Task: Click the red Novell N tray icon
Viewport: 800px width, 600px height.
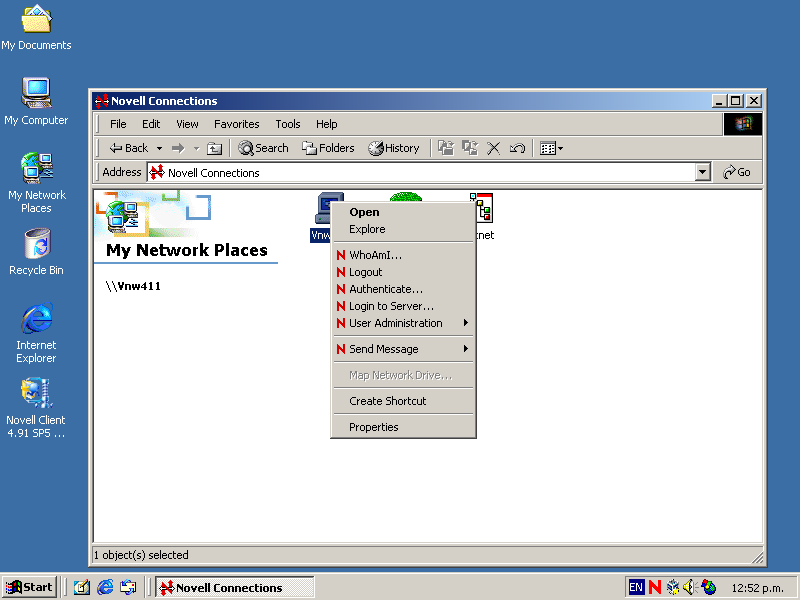Action: (655, 587)
